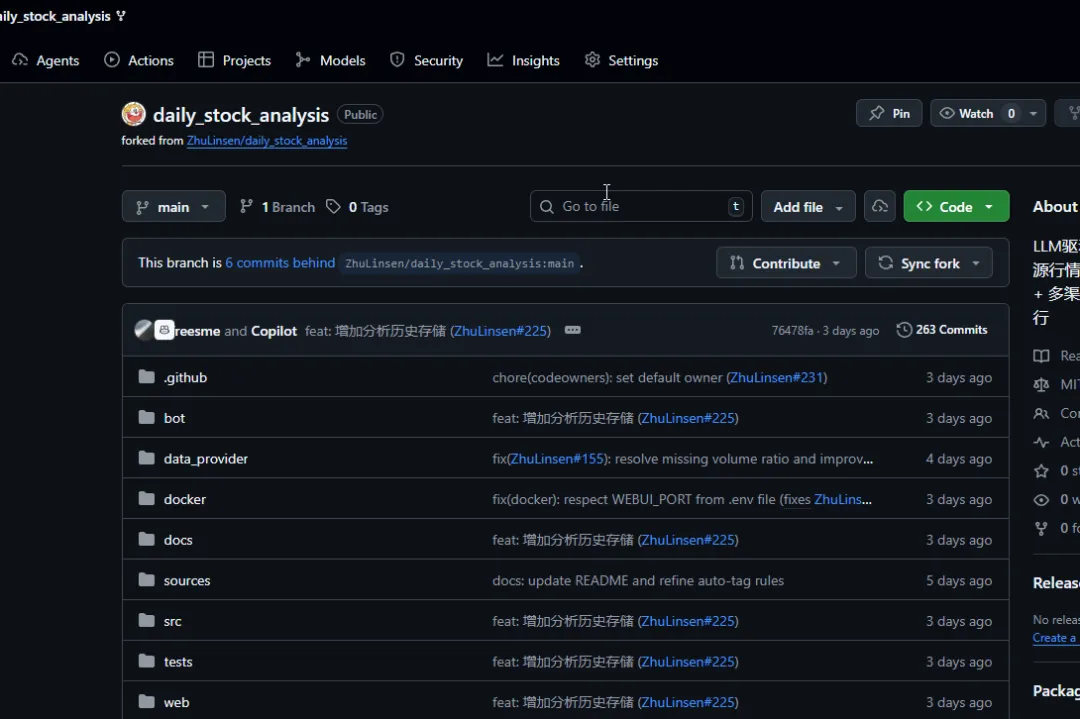Go to the Models tab

tap(331, 61)
